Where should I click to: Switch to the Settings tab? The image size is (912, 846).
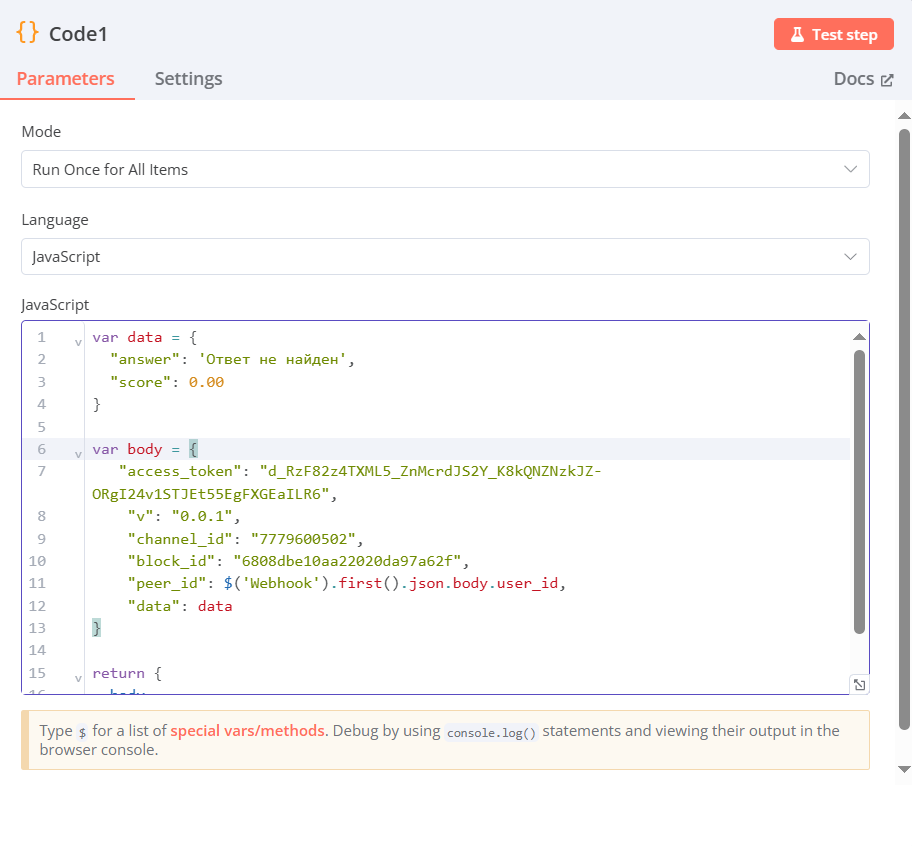coord(188,79)
